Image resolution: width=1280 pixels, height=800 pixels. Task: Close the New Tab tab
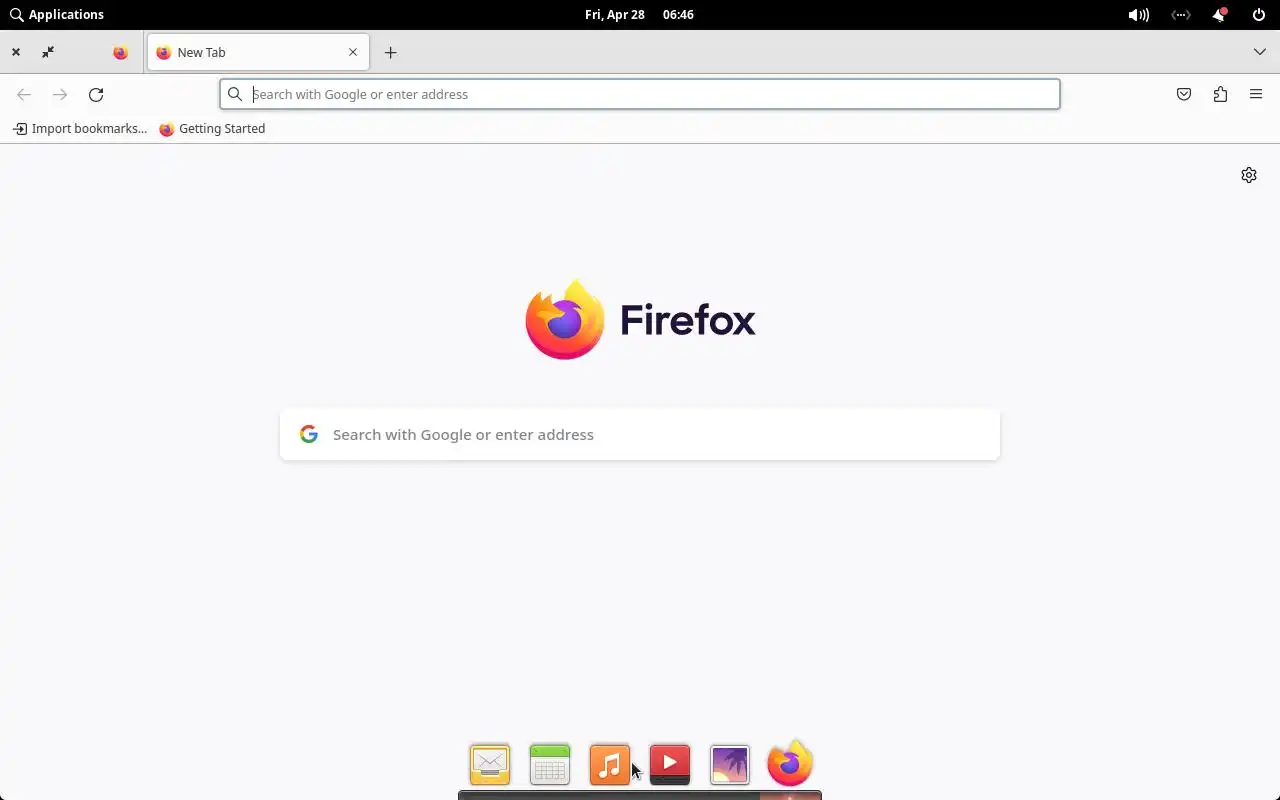(x=353, y=52)
